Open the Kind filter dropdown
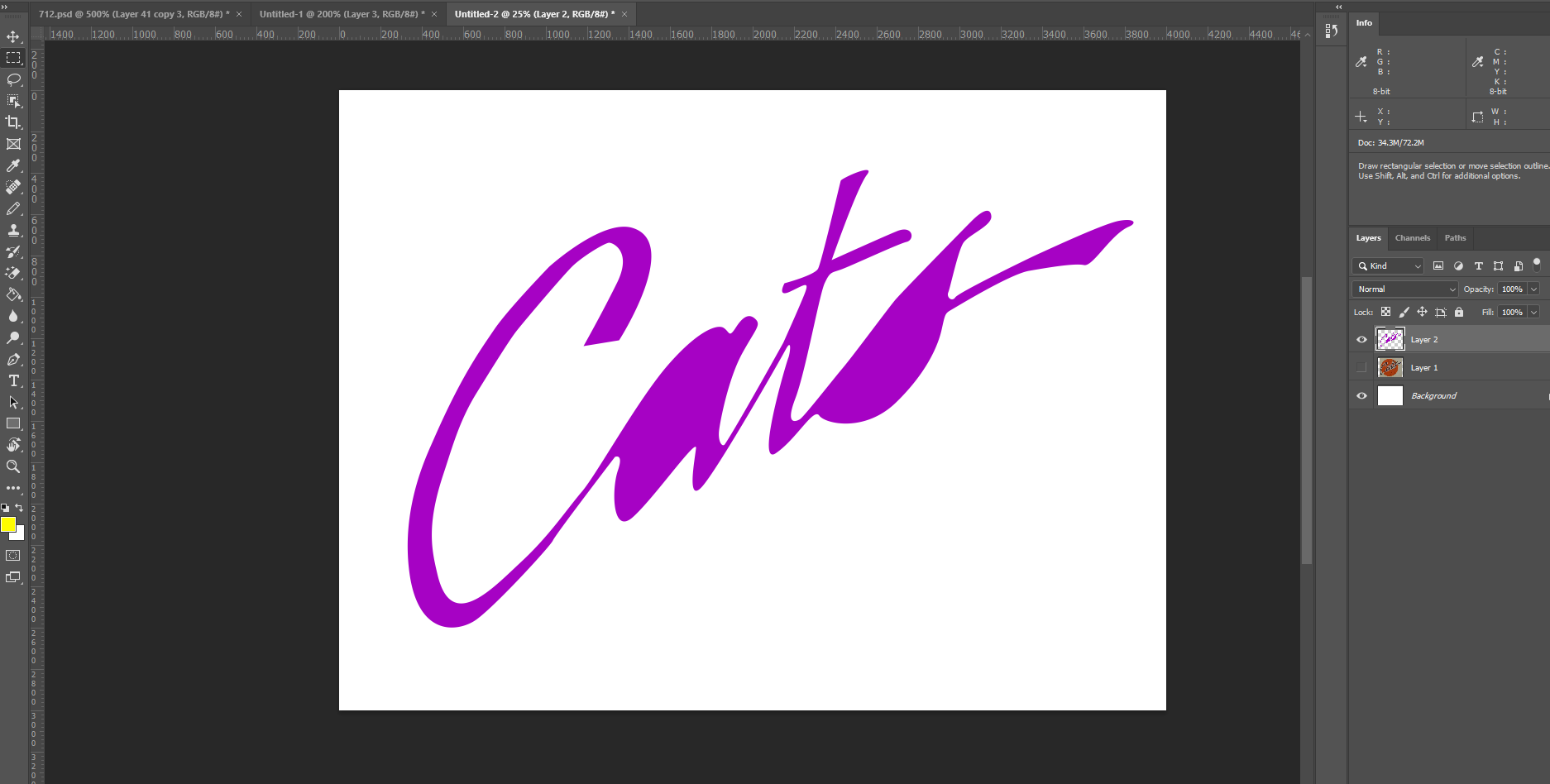This screenshot has height=784, width=1550. 1388,265
